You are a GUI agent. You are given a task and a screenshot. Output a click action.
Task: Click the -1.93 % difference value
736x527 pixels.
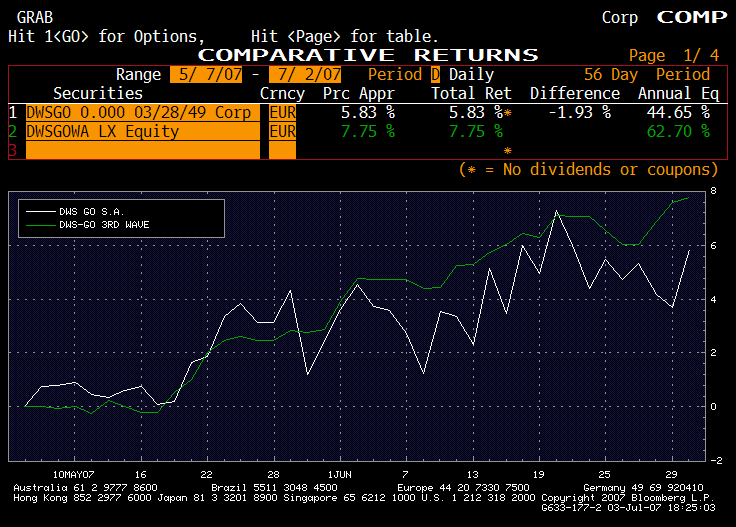pos(580,113)
